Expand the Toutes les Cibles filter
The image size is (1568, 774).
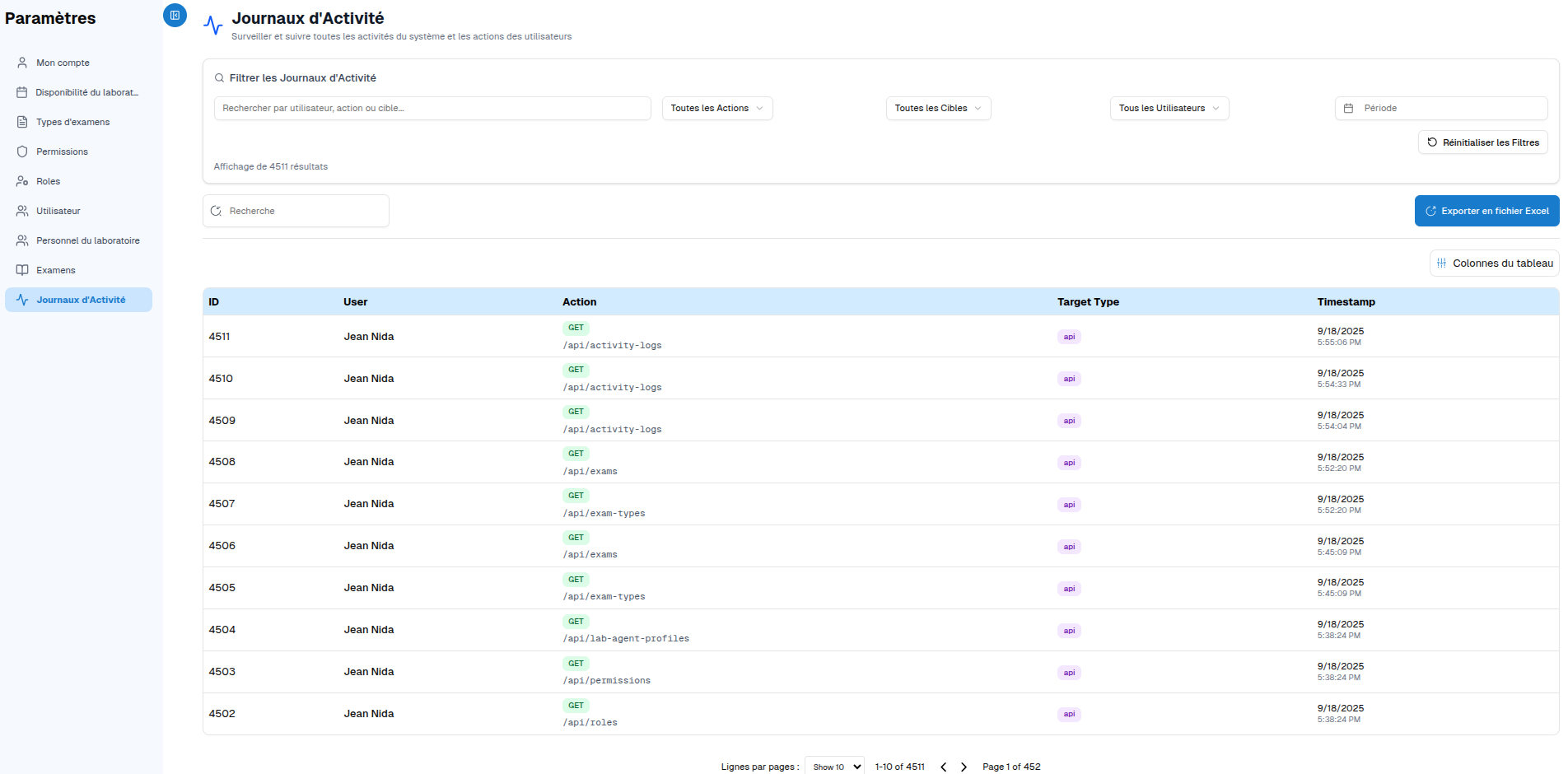[x=938, y=109]
